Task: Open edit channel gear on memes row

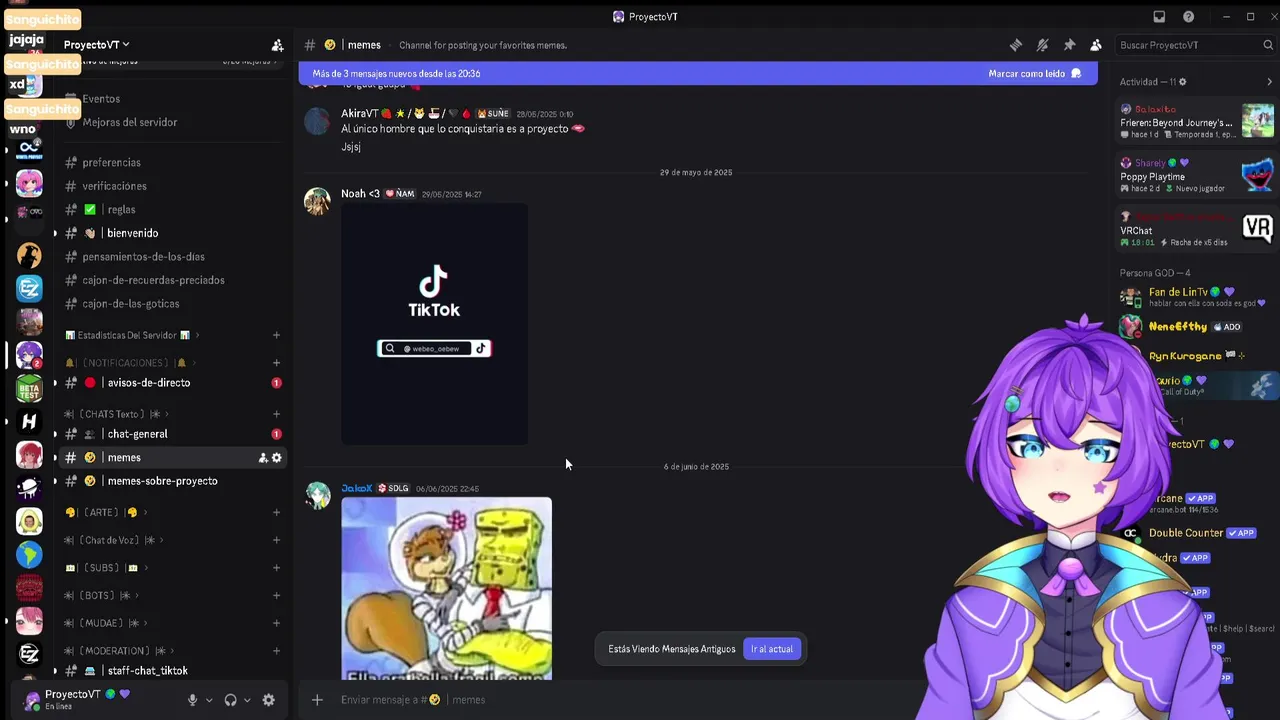Action: [277, 458]
